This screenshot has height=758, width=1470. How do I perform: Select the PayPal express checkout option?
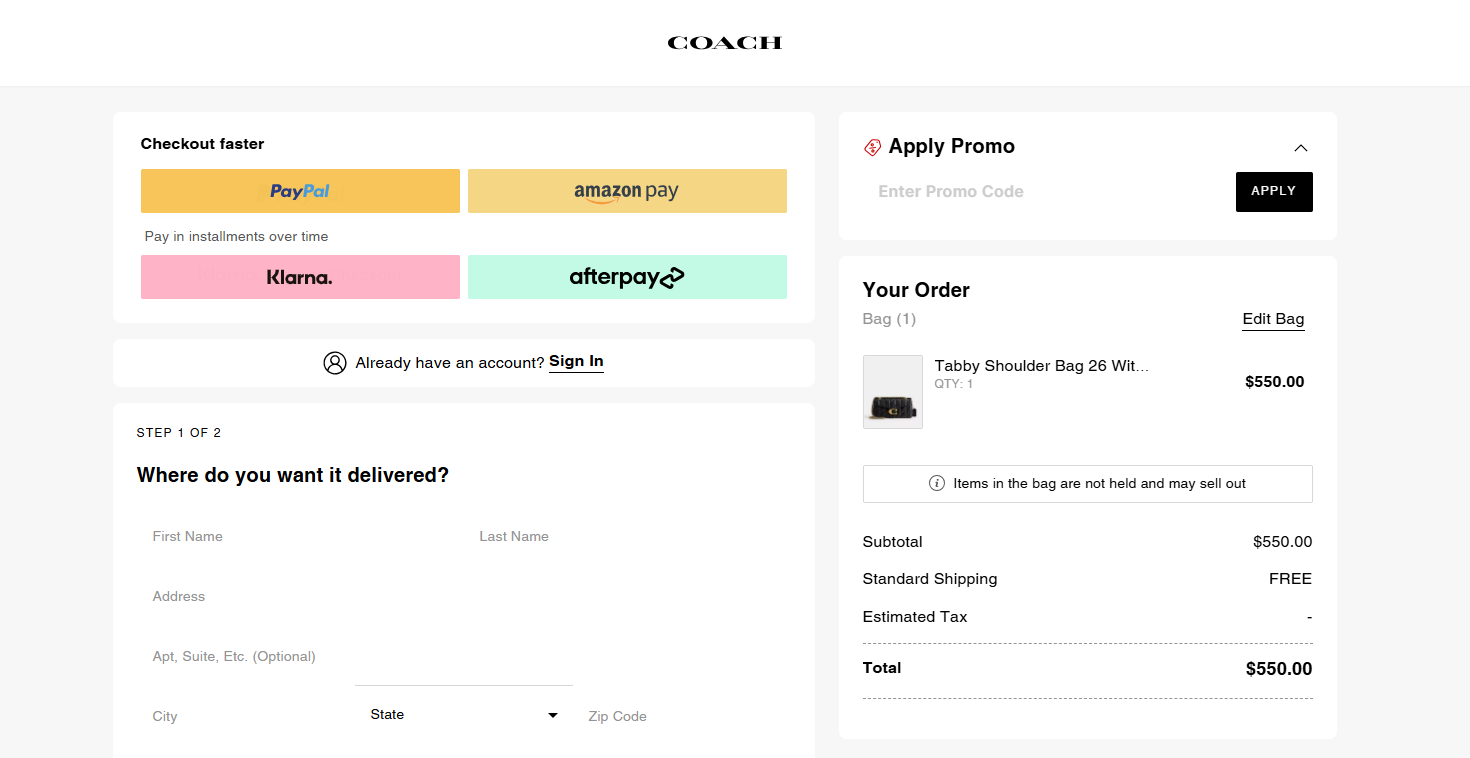[300, 191]
